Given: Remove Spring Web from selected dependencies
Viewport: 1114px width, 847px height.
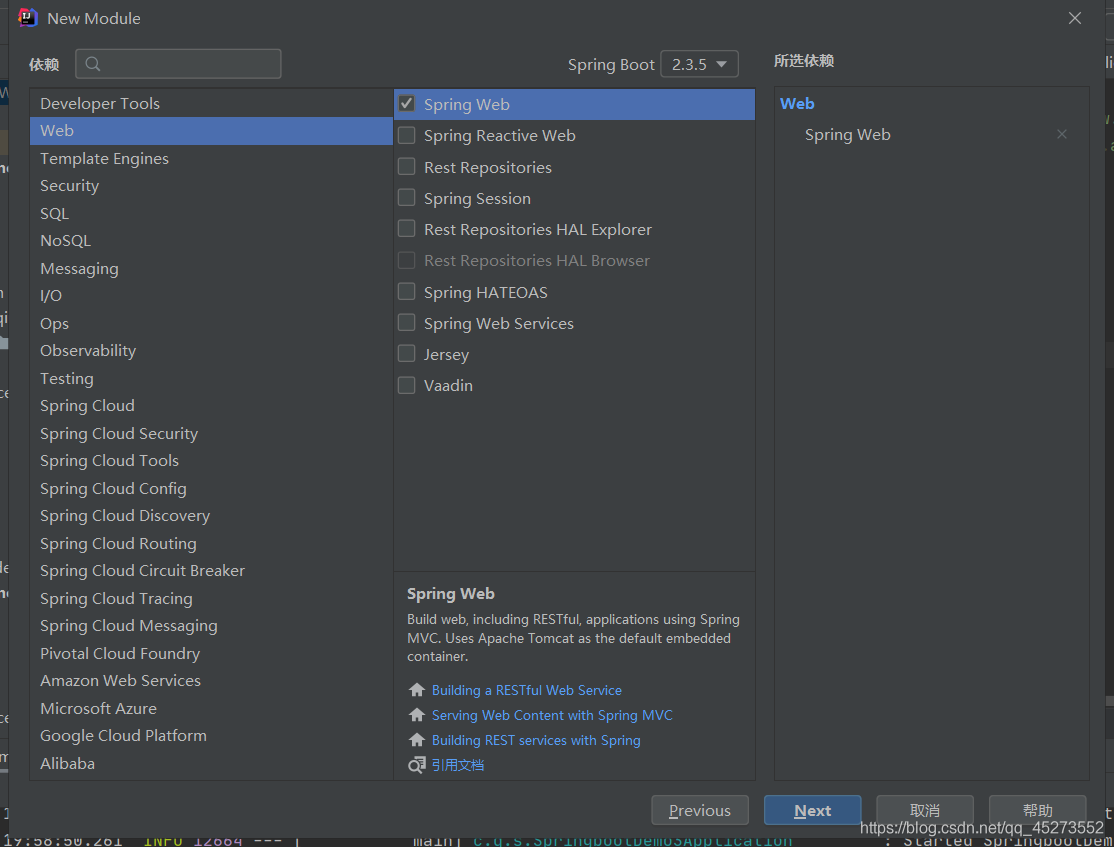Looking at the screenshot, I should click(1061, 134).
